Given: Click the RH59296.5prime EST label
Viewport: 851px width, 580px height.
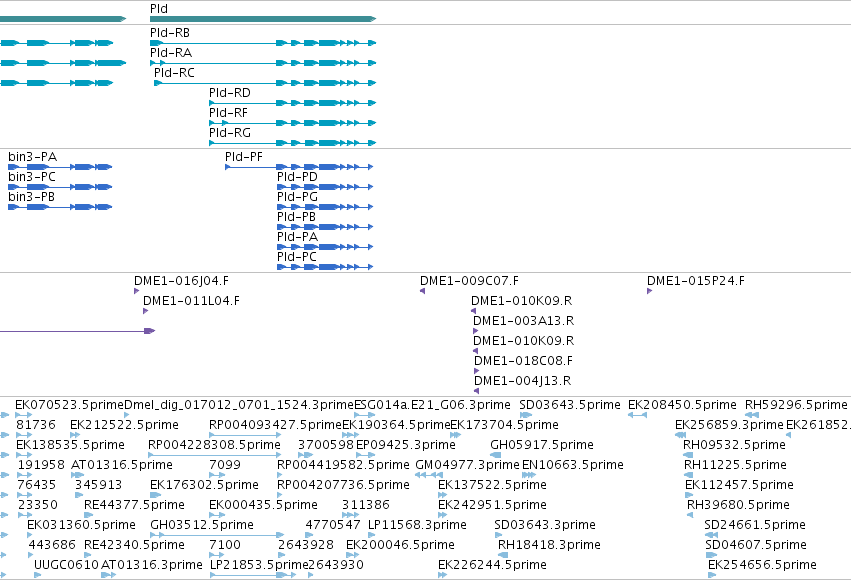Looking at the screenshot, I should (x=796, y=405).
